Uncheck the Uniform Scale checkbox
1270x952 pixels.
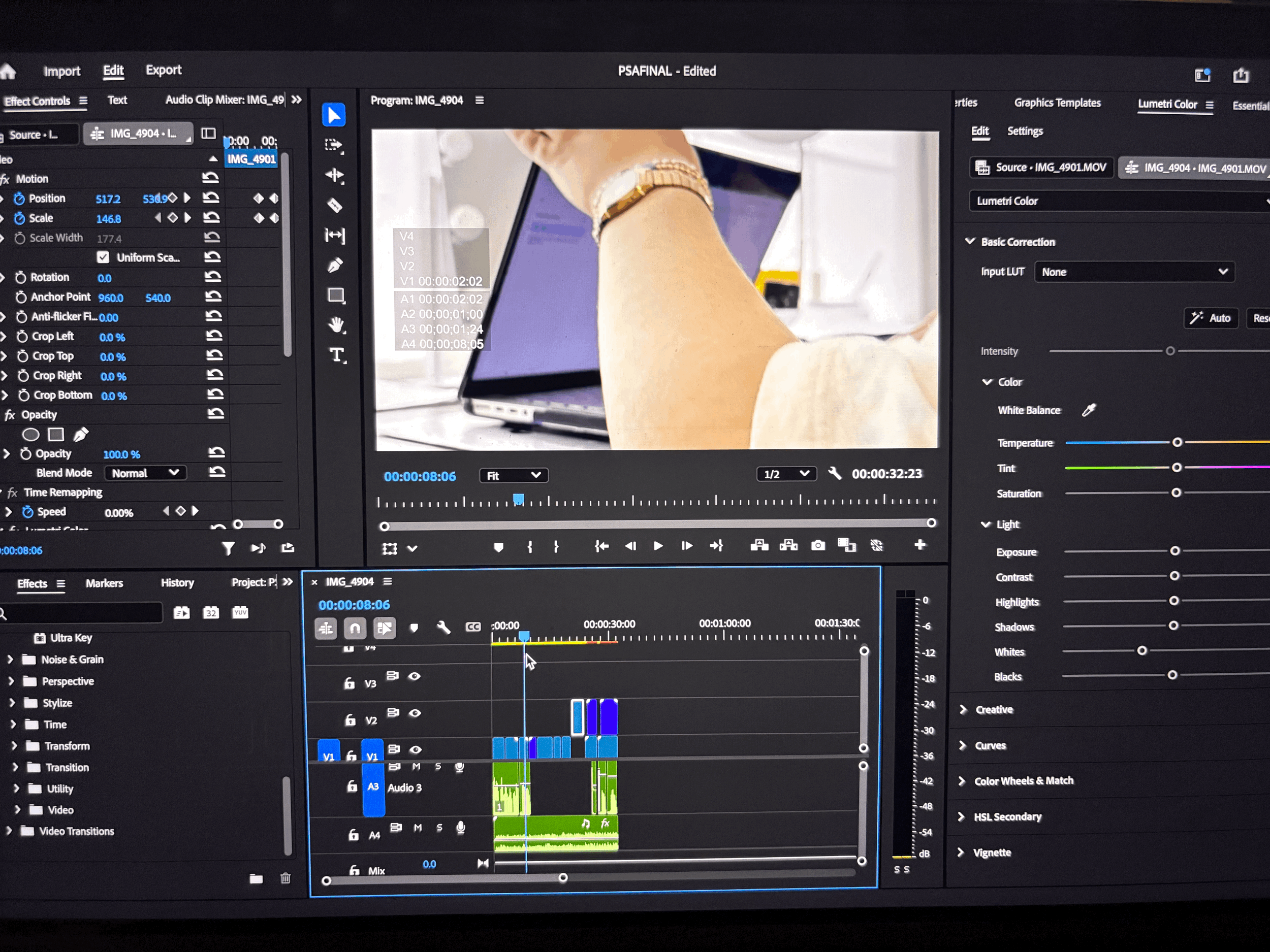point(103,257)
